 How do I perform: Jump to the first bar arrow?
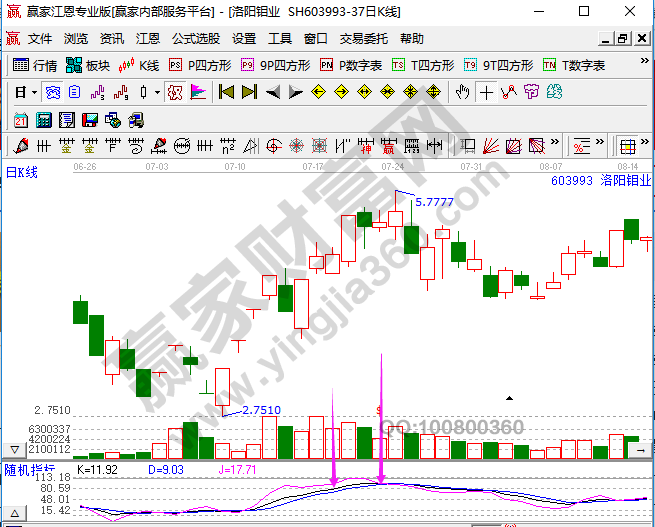(x=225, y=93)
